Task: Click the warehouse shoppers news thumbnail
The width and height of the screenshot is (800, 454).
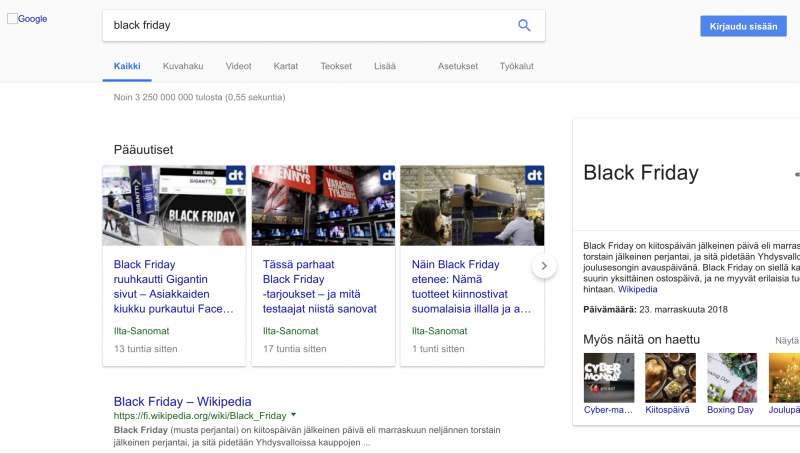Action: tap(472, 206)
